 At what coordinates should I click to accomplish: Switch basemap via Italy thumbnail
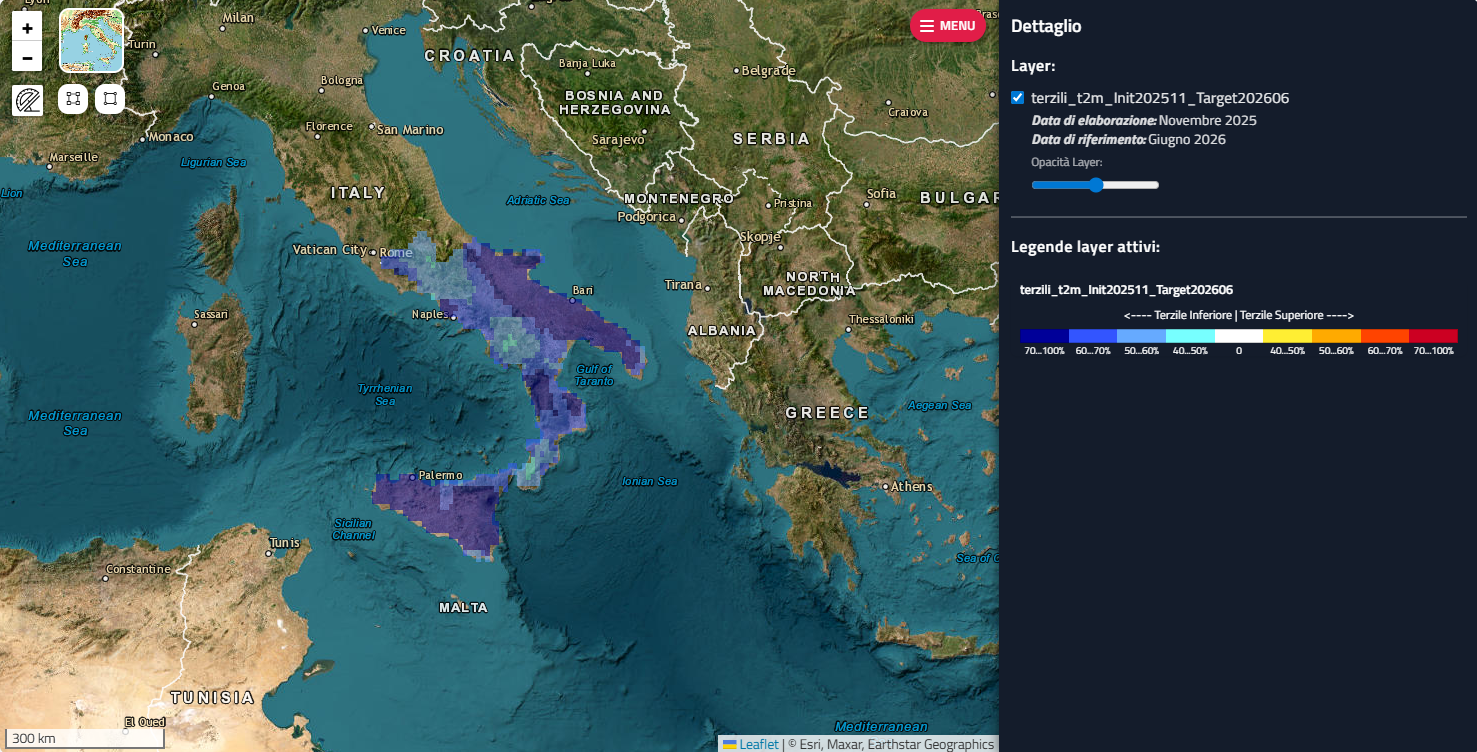click(x=91, y=41)
